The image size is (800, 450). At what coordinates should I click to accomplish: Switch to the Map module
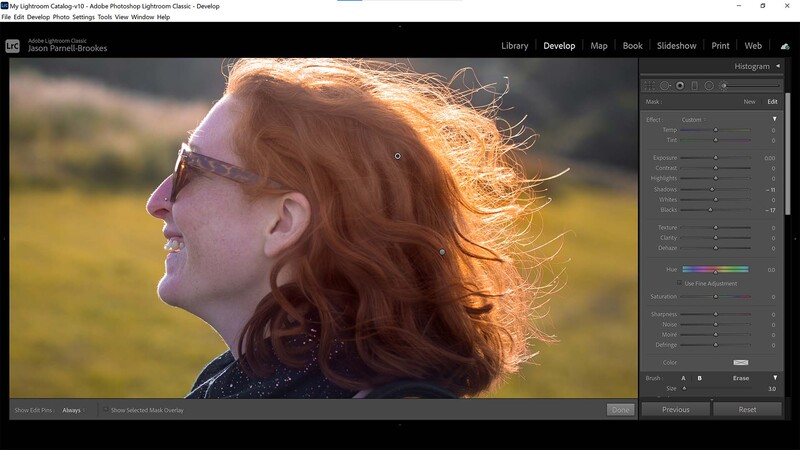(599, 45)
